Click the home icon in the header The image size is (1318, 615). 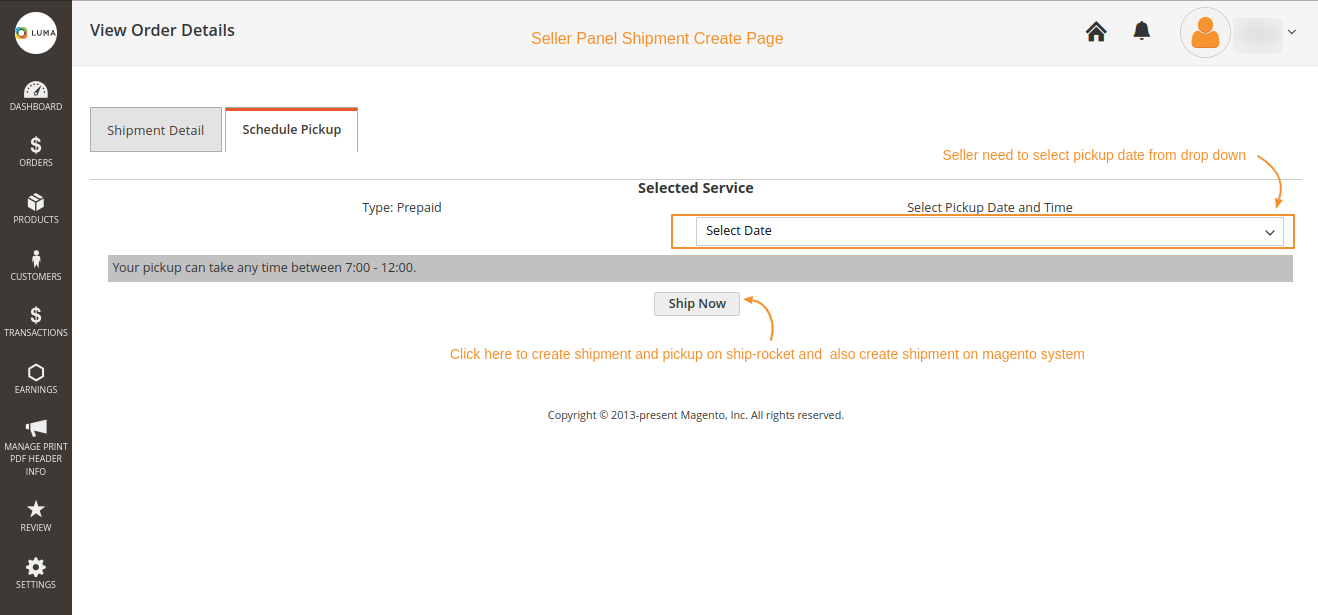(x=1095, y=31)
